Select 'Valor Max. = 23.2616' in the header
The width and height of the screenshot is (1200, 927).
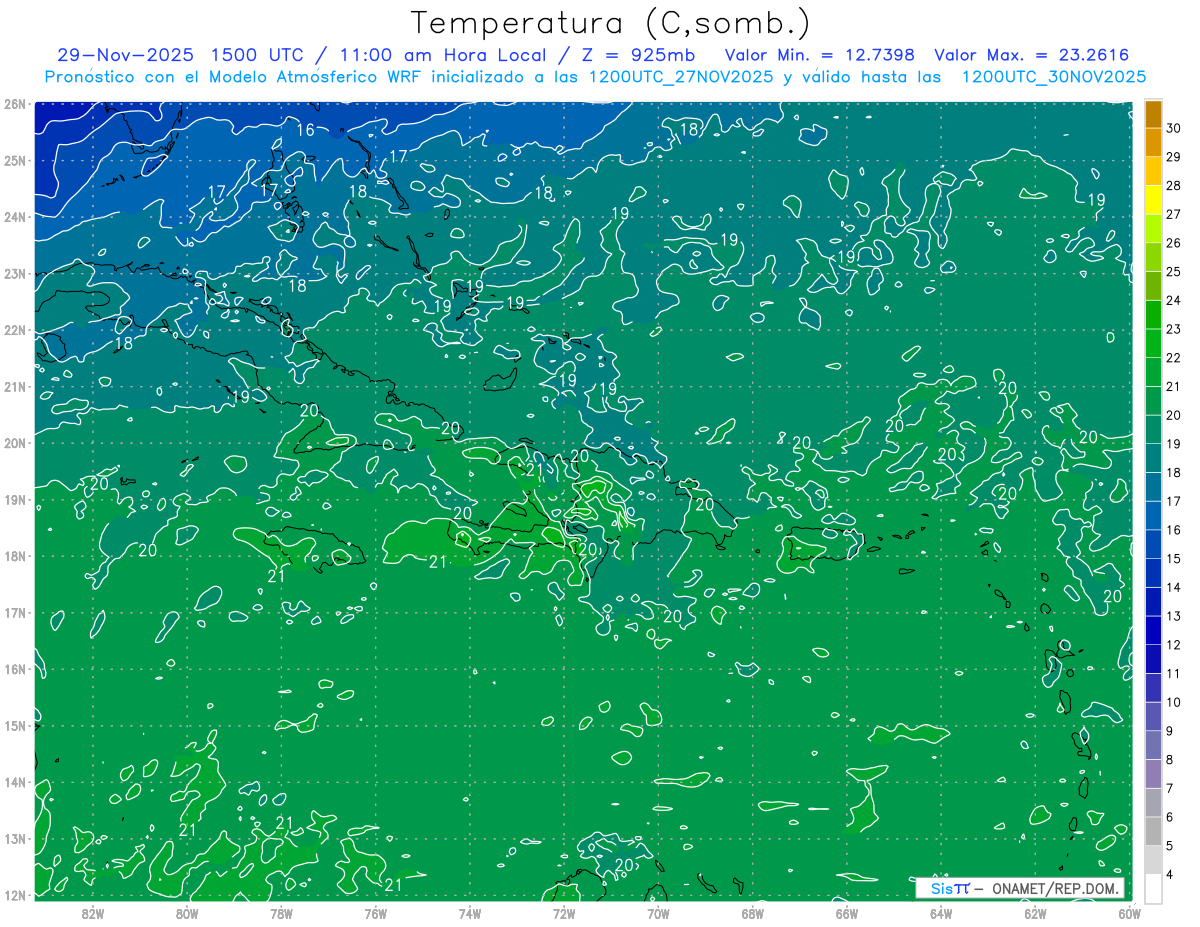pos(1032,55)
